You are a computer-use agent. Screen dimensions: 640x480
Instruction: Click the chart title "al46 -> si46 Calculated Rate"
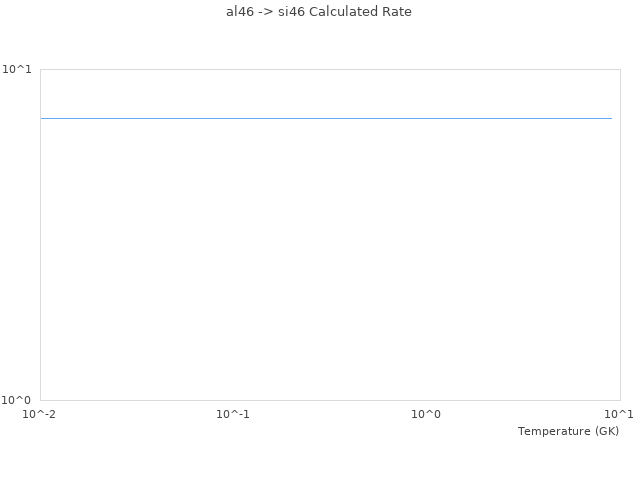point(319,12)
